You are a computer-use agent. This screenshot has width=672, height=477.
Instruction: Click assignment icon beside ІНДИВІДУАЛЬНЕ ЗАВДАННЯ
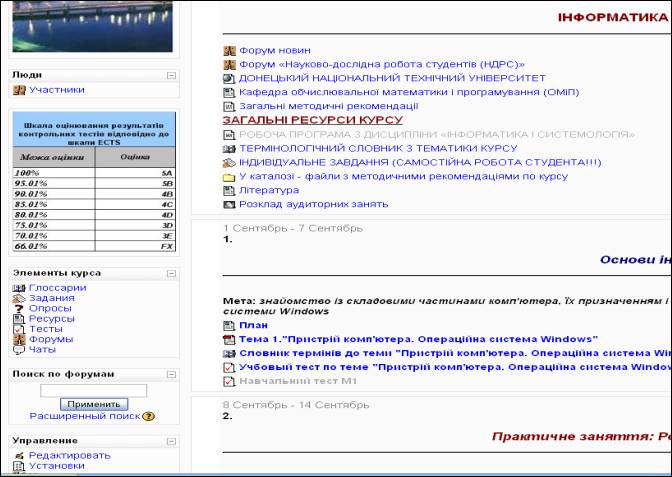230,163
